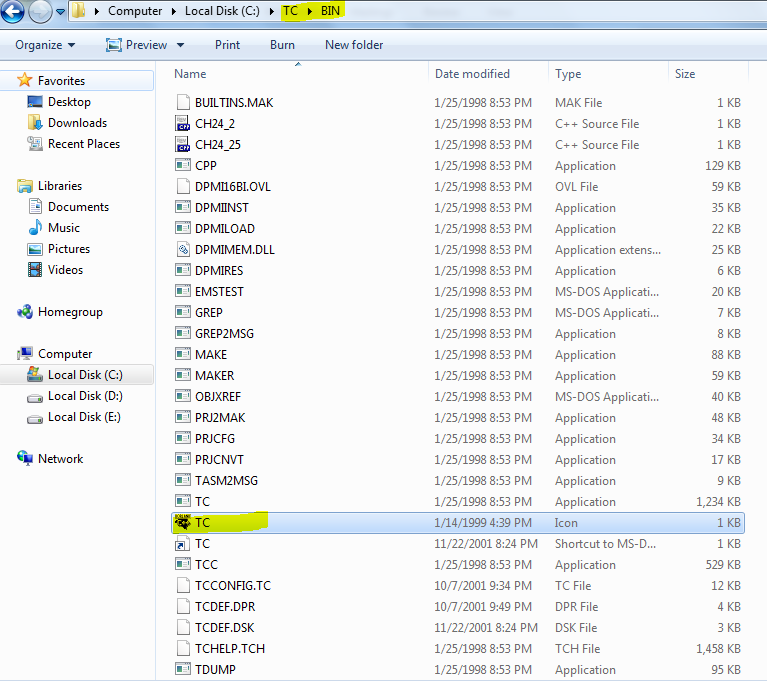
Task: Open the recent locations dropdown arrow
Action: (x=60, y=12)
